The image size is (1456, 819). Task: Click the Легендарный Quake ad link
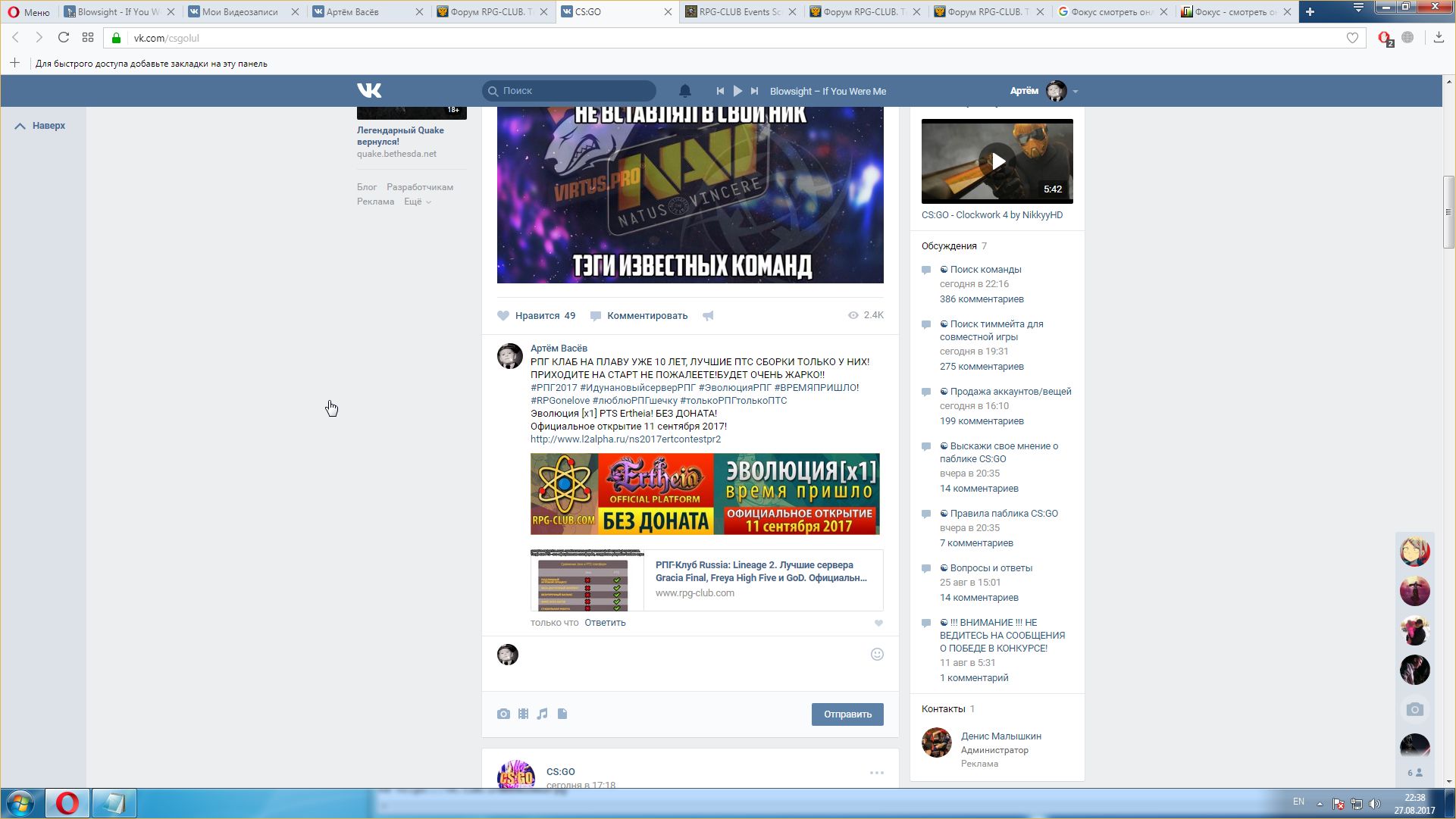coord(400,136)
